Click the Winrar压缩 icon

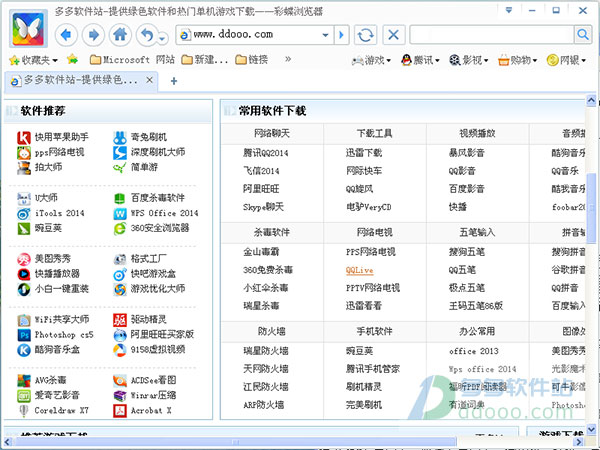tap(120, 395)
